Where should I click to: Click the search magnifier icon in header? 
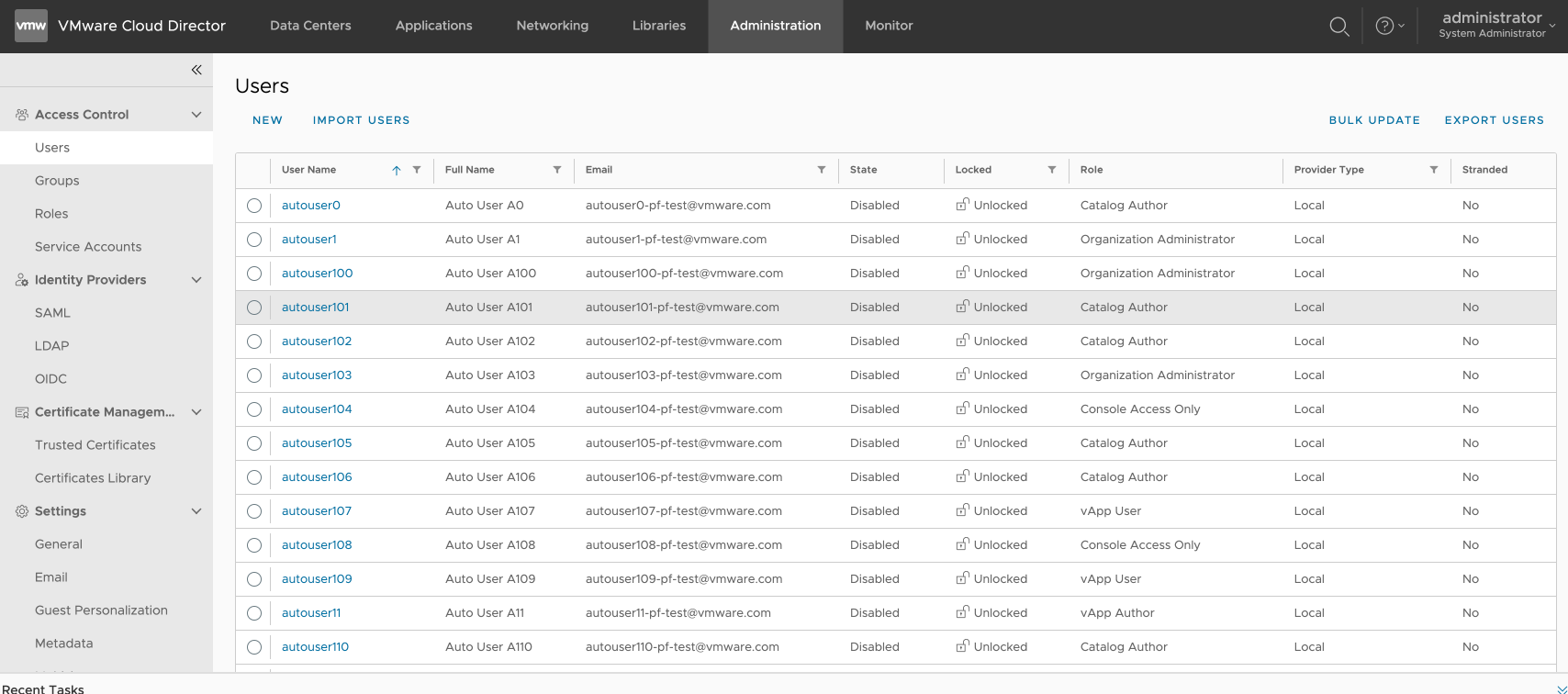click(x=1339, y=27)
